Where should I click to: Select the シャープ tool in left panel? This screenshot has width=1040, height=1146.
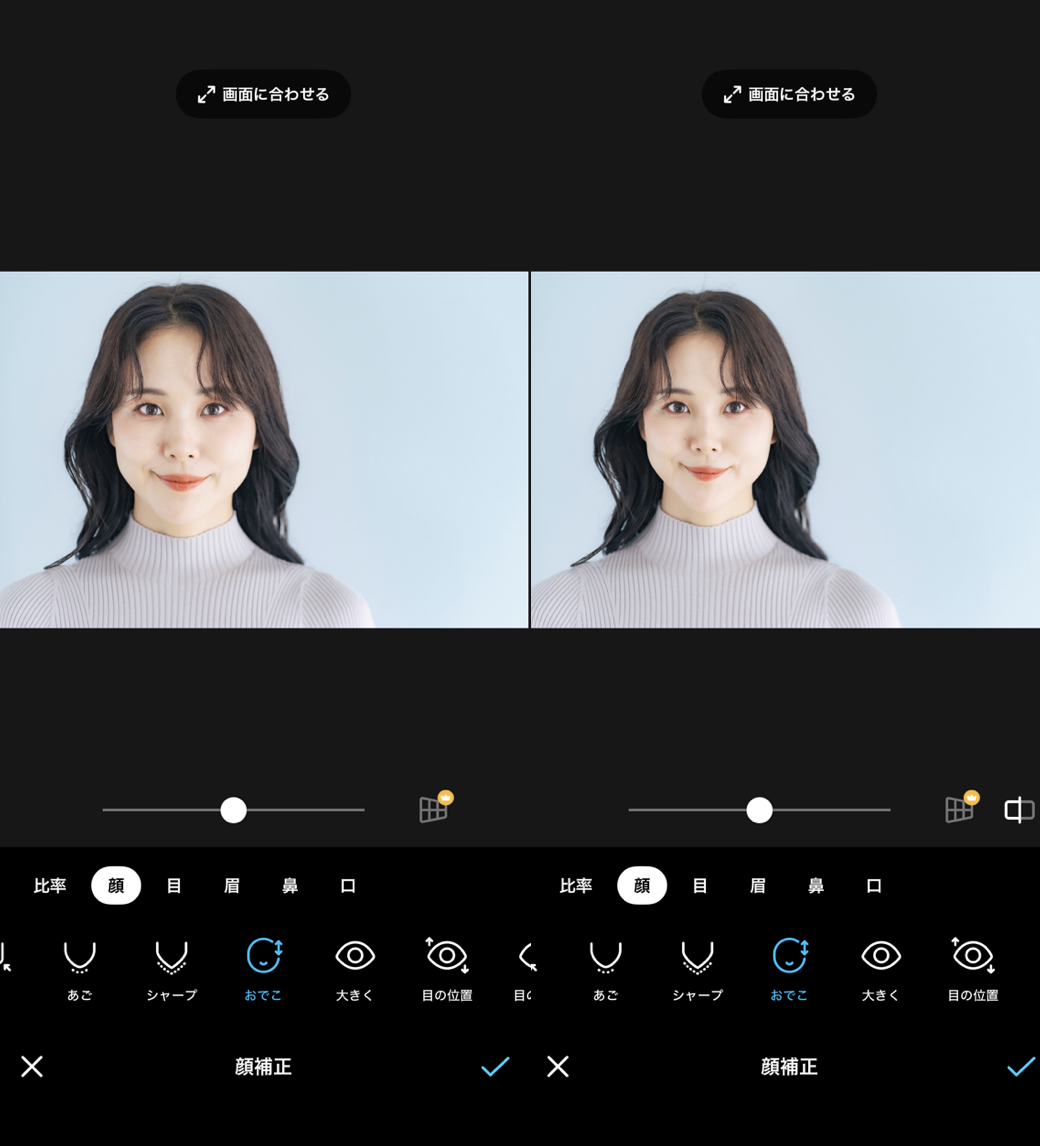tap(171, 967)
